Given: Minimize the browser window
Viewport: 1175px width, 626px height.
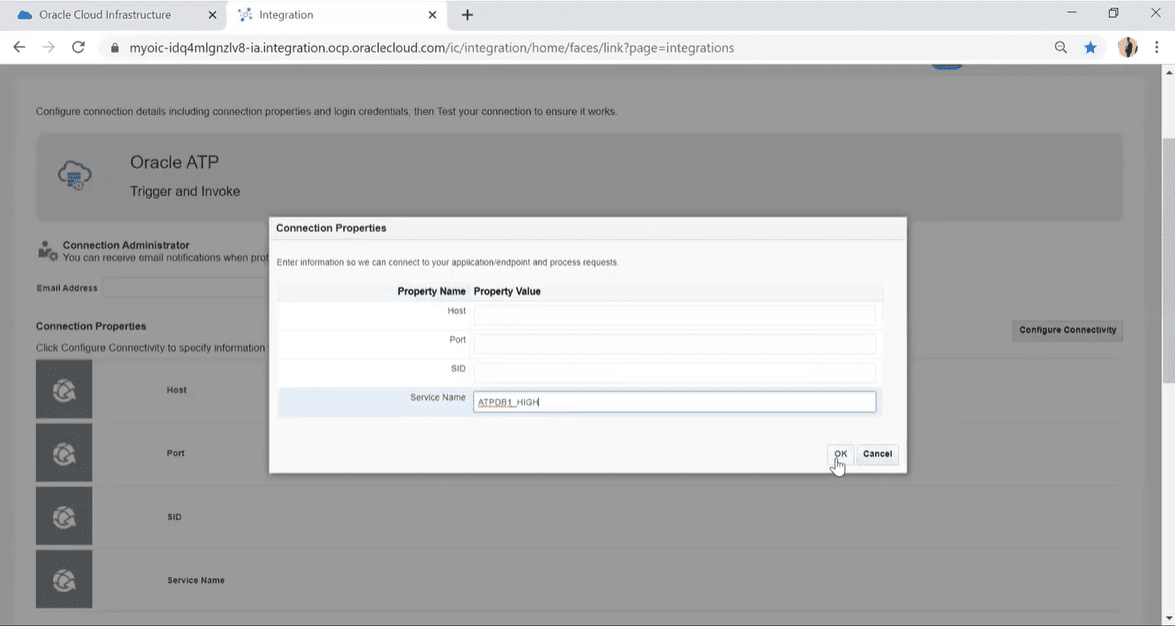Looking at the screenshot, I should tap(1072, 13).
